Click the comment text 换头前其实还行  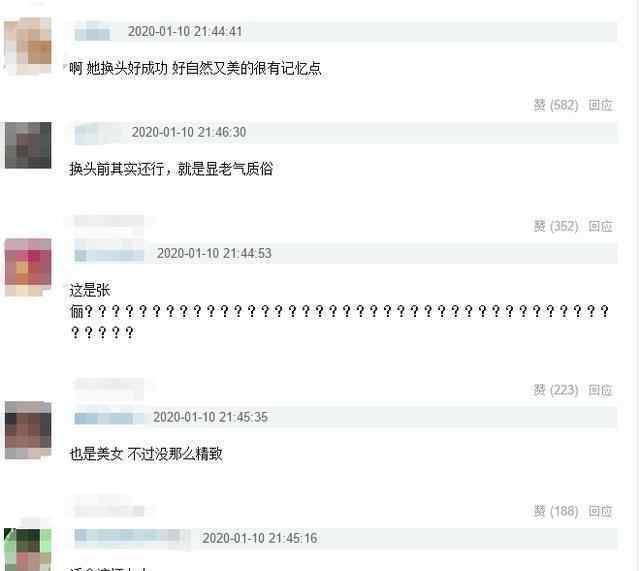(116, 169)
